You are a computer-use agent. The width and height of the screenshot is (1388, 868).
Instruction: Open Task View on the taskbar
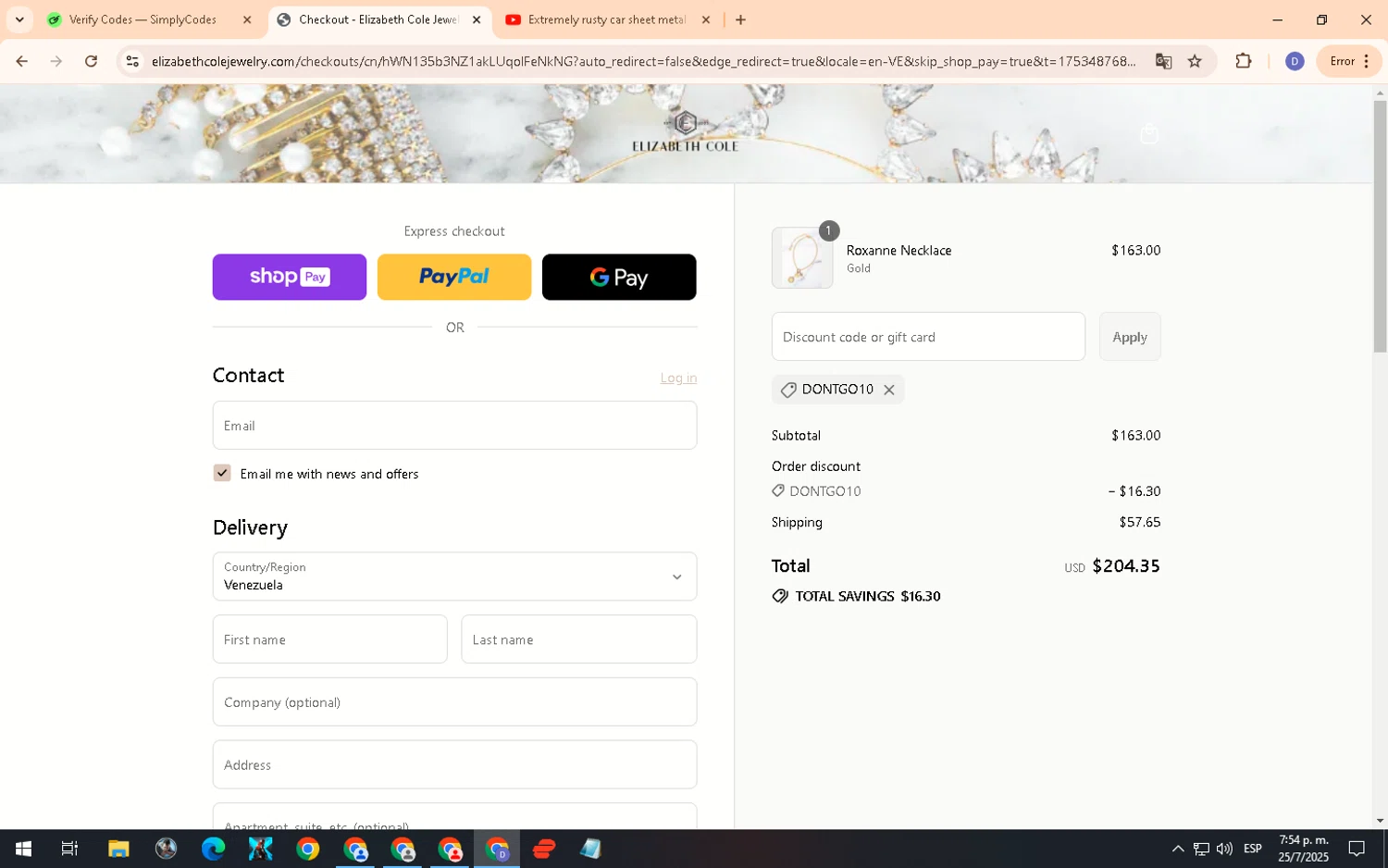(69, 849)
